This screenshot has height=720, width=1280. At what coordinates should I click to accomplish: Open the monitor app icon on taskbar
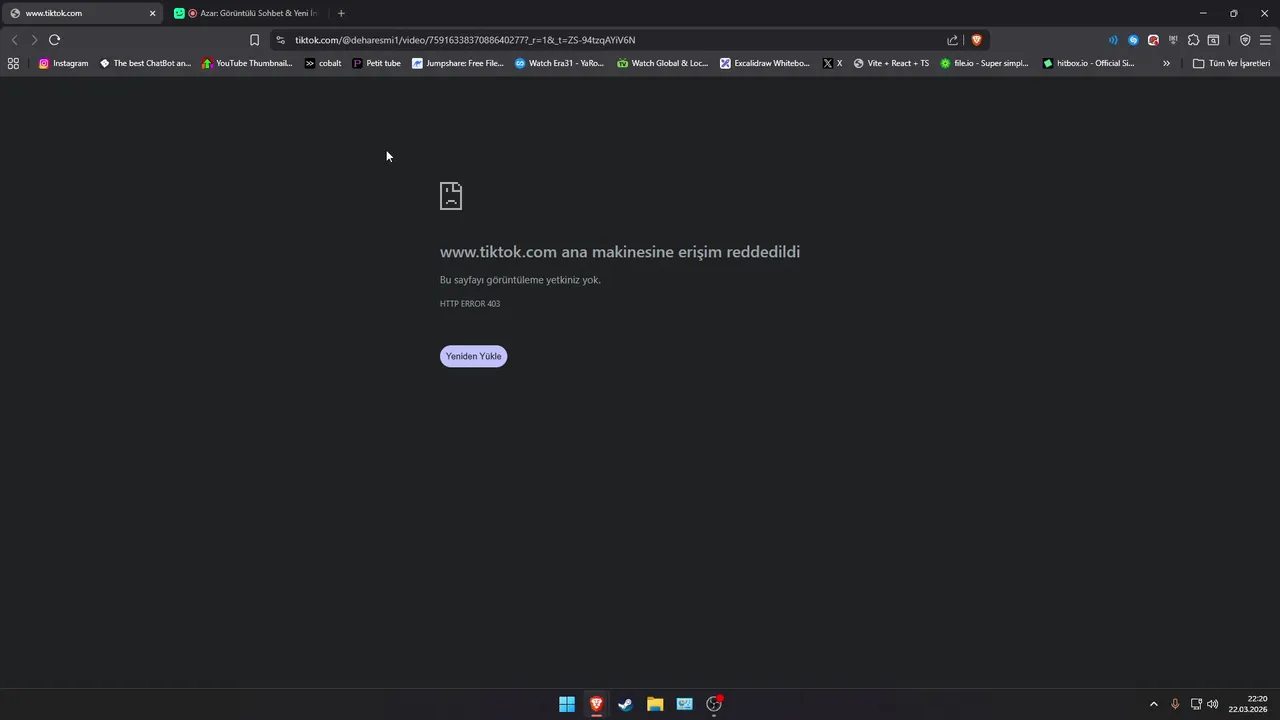(x=684, y=704)
